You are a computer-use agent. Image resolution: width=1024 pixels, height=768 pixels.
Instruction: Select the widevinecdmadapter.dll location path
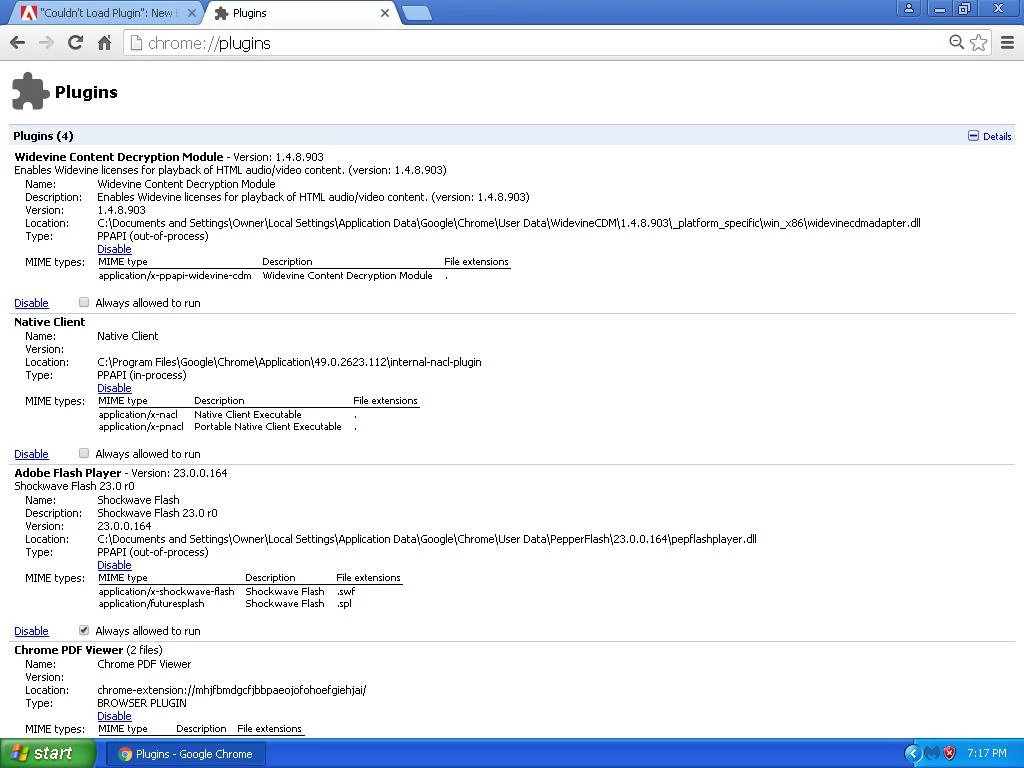click(509, 223)
